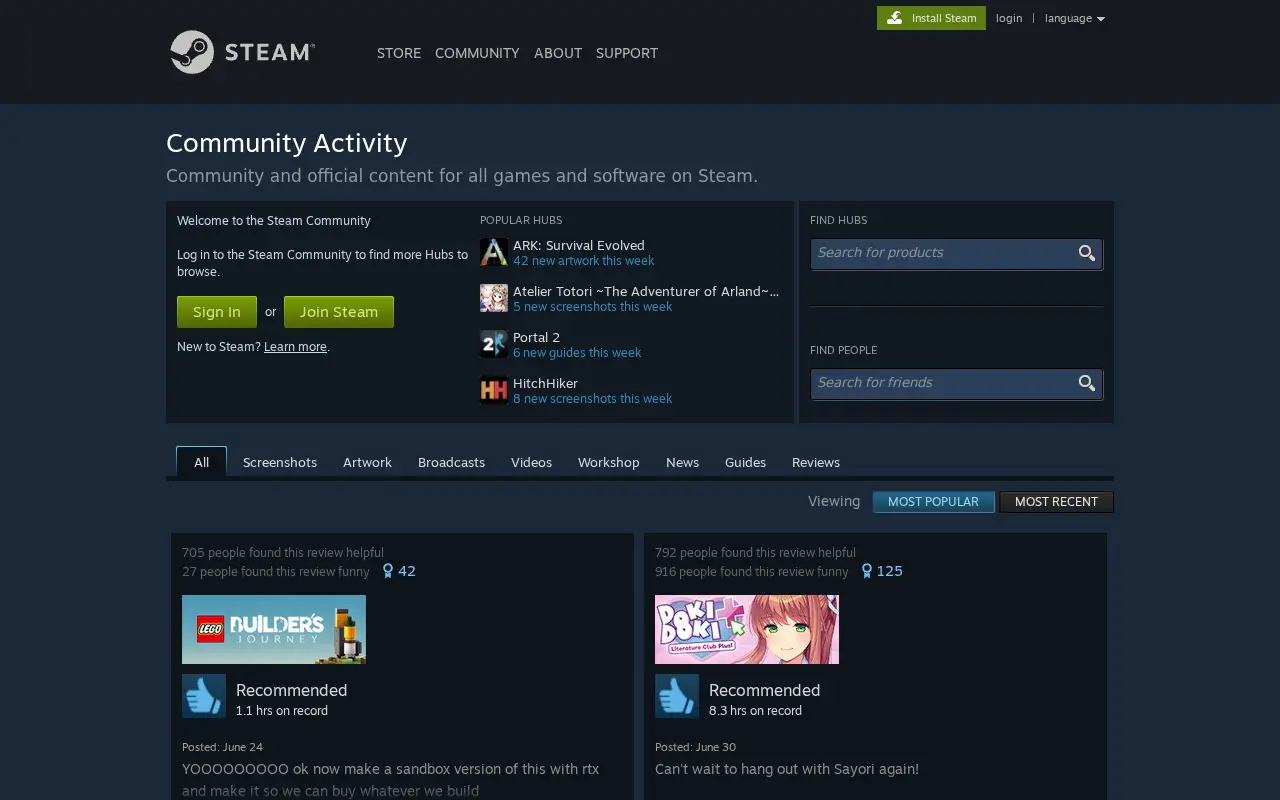Viewport: 1280px width, 800px height.
Task: Open the SUPPORT menu
Action: (x=627, y=53)
